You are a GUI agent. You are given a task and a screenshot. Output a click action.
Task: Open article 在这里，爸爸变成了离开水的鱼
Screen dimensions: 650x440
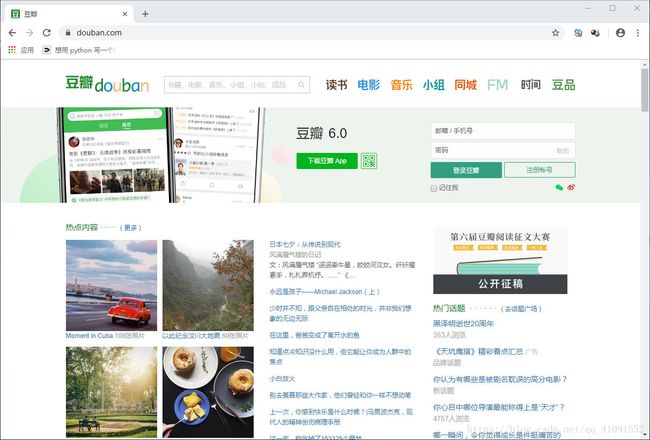click(314, 335)
